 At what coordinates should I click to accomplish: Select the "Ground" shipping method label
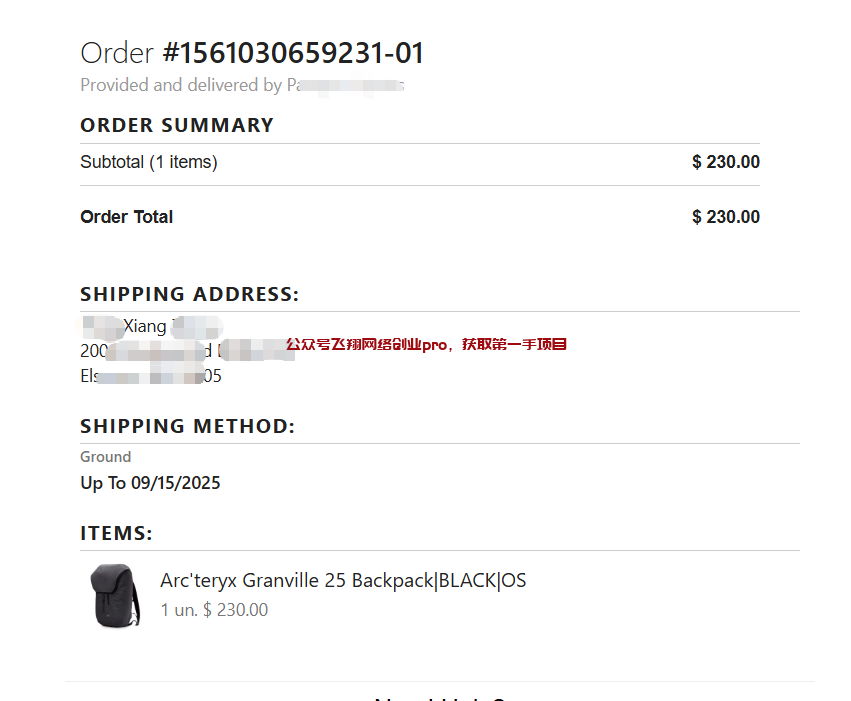click(x=106, y=457)
